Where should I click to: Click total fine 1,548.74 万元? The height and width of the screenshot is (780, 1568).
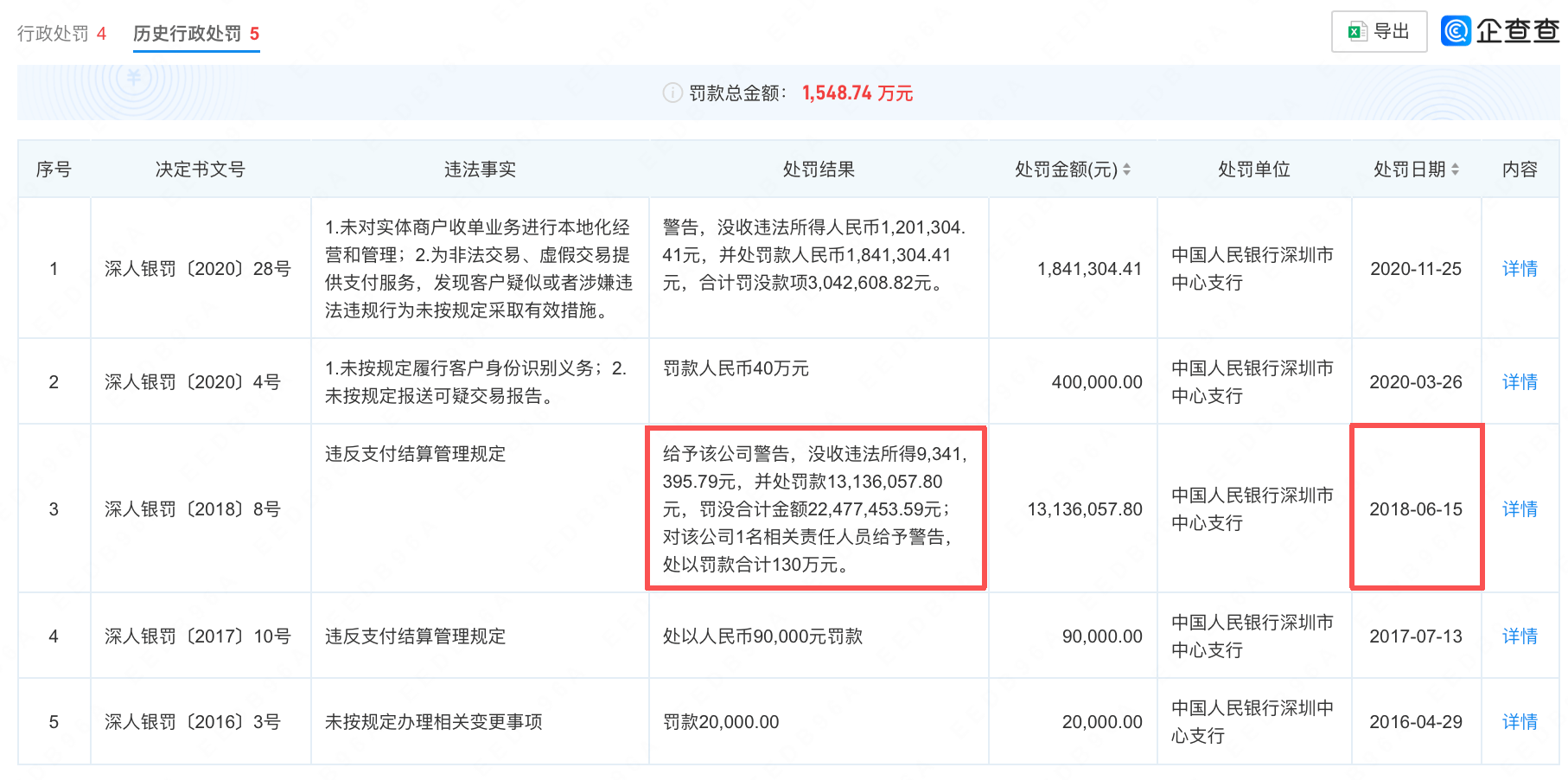pos(857,93)
